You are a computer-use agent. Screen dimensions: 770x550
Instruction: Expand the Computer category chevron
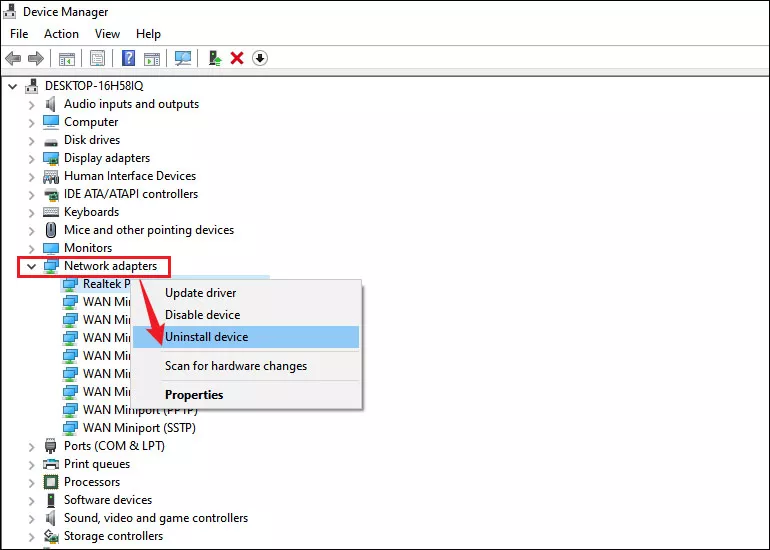tap(32, 123)
